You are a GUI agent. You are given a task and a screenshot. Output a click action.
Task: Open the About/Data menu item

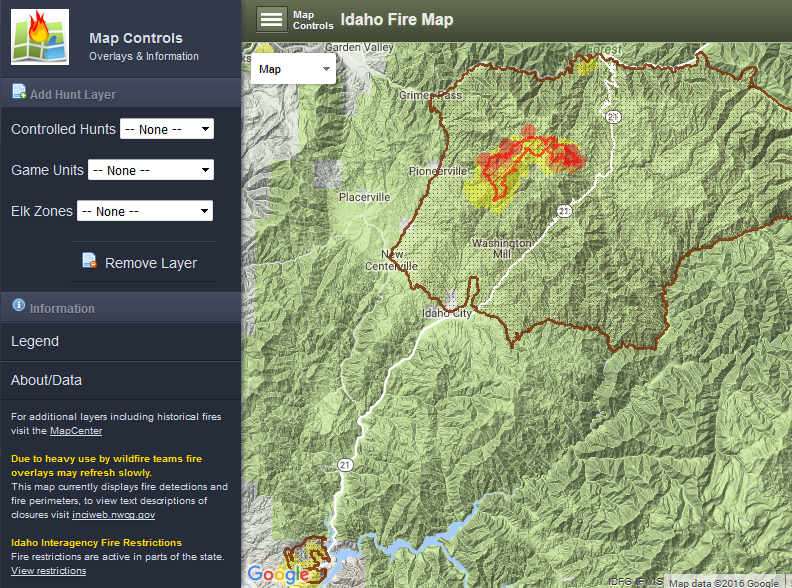121,380
